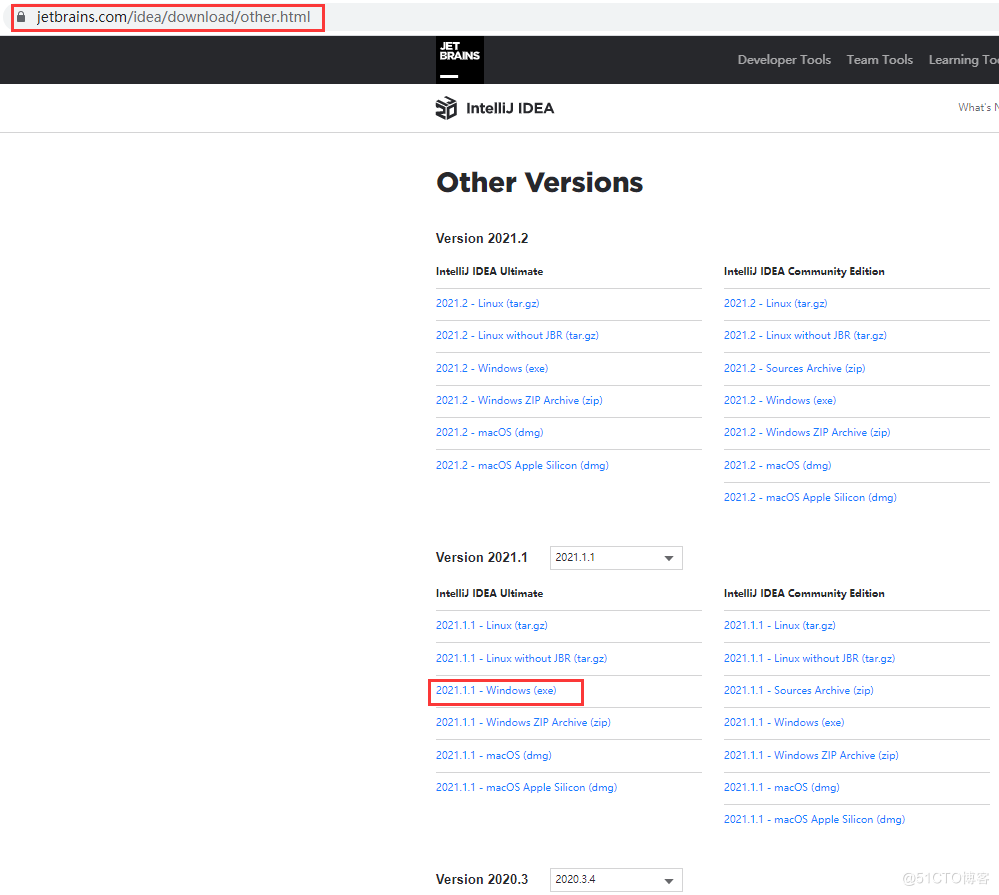Download Community 2021.2 macOS dmg
The image size is (999, 895).
(x=777, y=466)
